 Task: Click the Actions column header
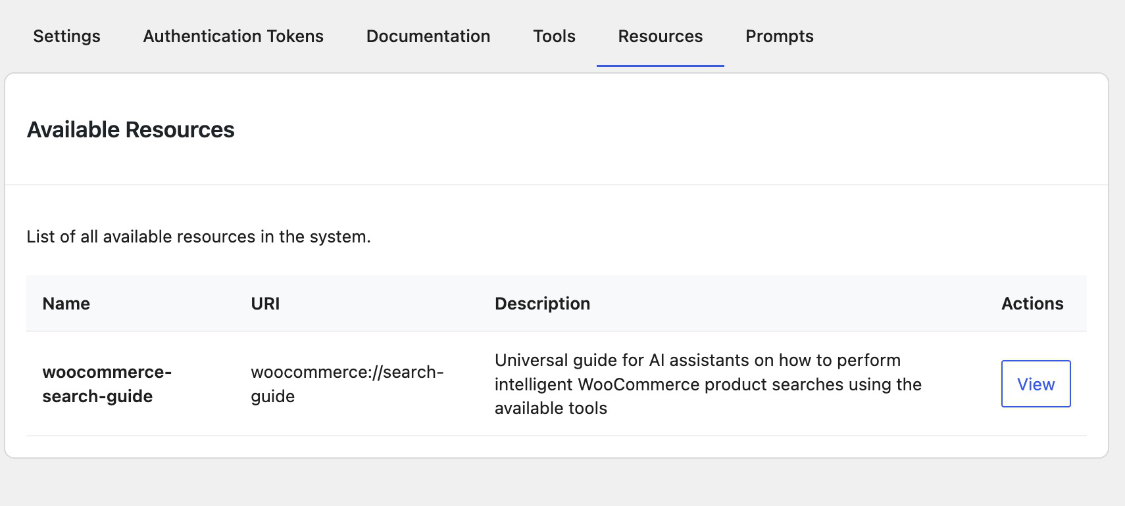pos(1032,303)
